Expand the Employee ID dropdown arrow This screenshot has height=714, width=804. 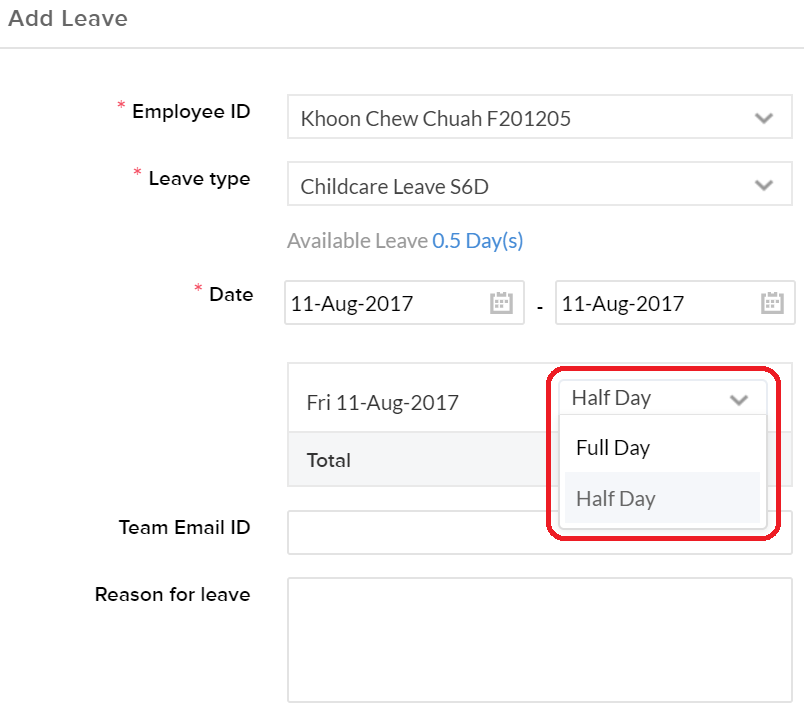[764, 118]
